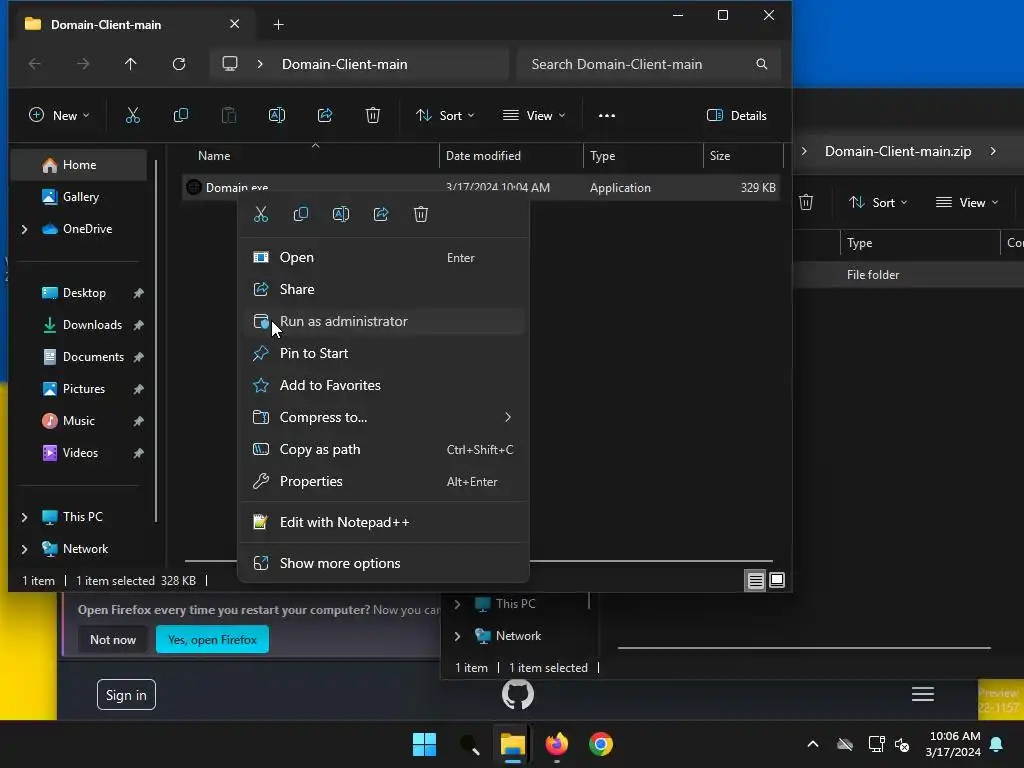Image resolution: width=1024 pixels, height=768 pixels.
Task: Open Sort dropdown in zip window
Action: [x=878, y=202]
